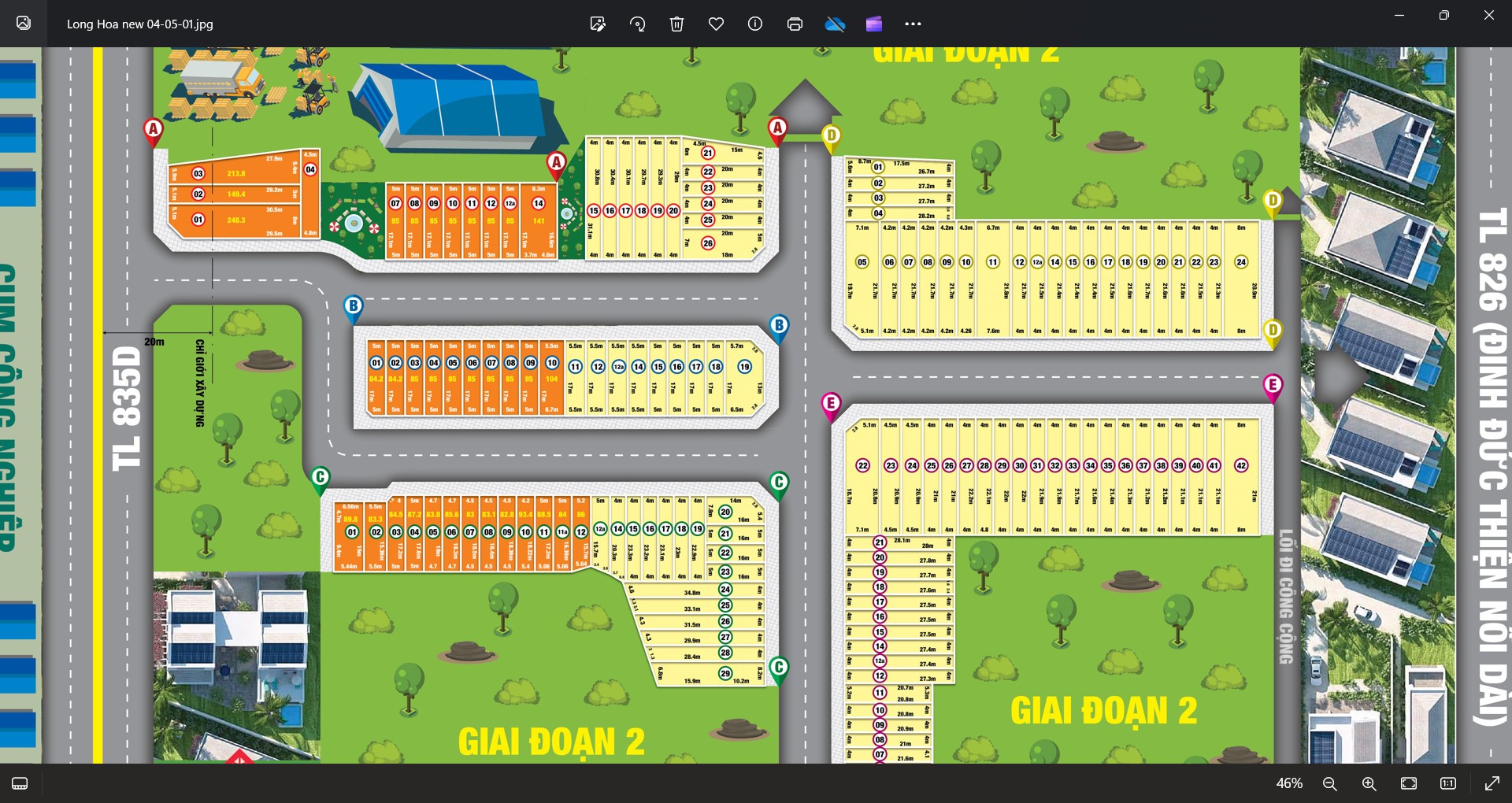
Task: Zoom in with the plus magnifier icon
Action: (1369, 783)
